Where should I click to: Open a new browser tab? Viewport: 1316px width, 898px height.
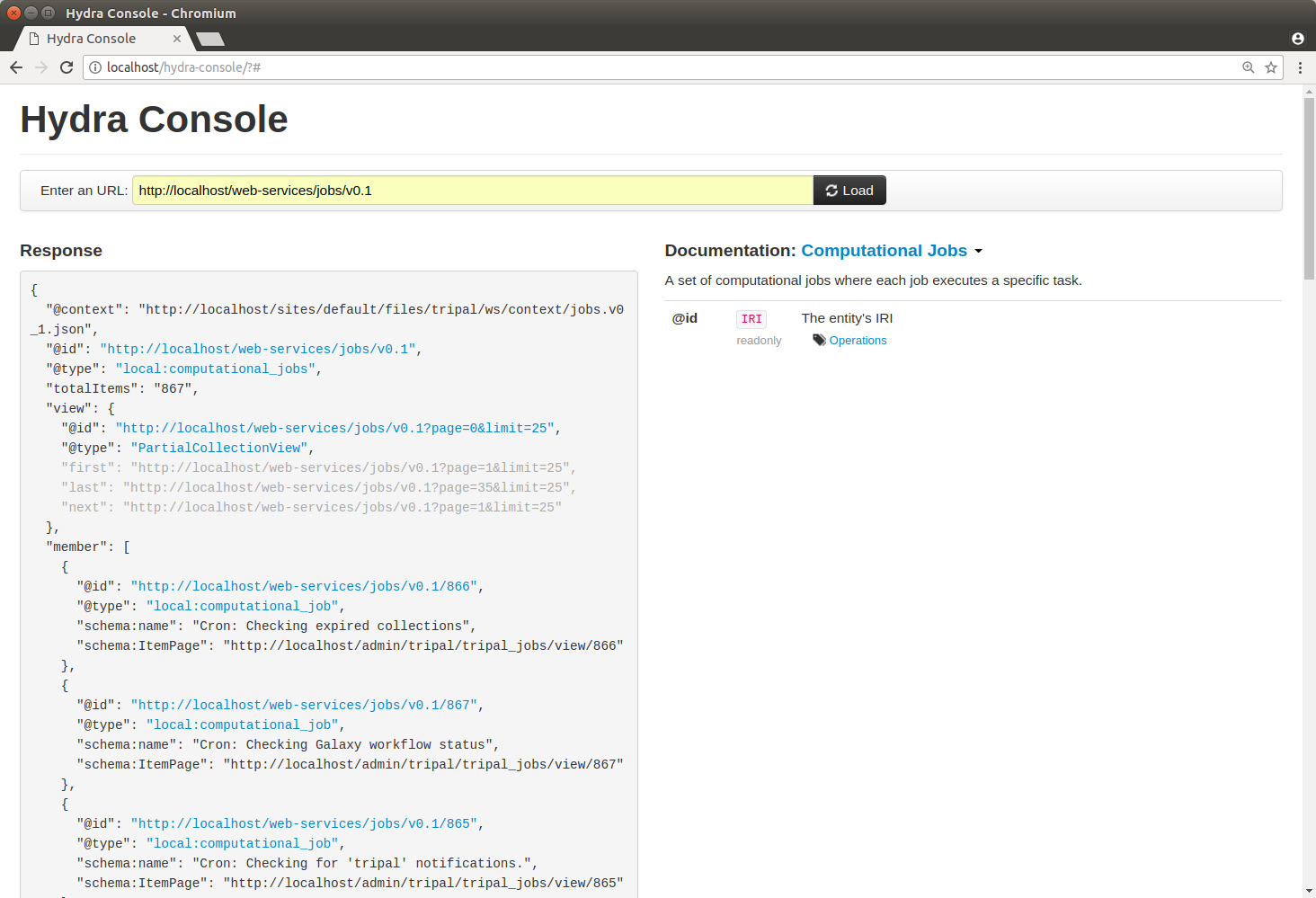(210, 39)
